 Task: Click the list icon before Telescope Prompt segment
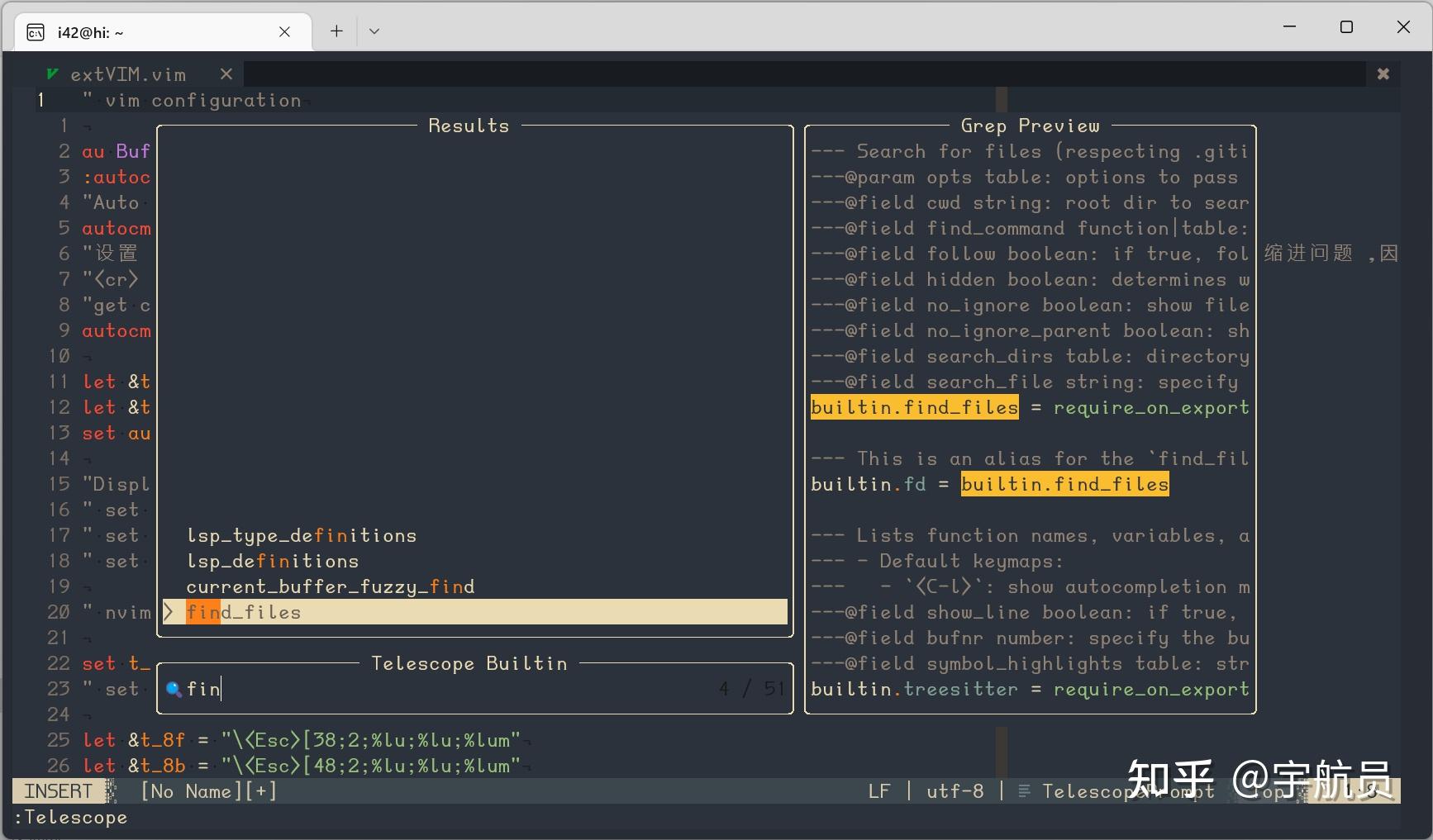[1023, 790]
